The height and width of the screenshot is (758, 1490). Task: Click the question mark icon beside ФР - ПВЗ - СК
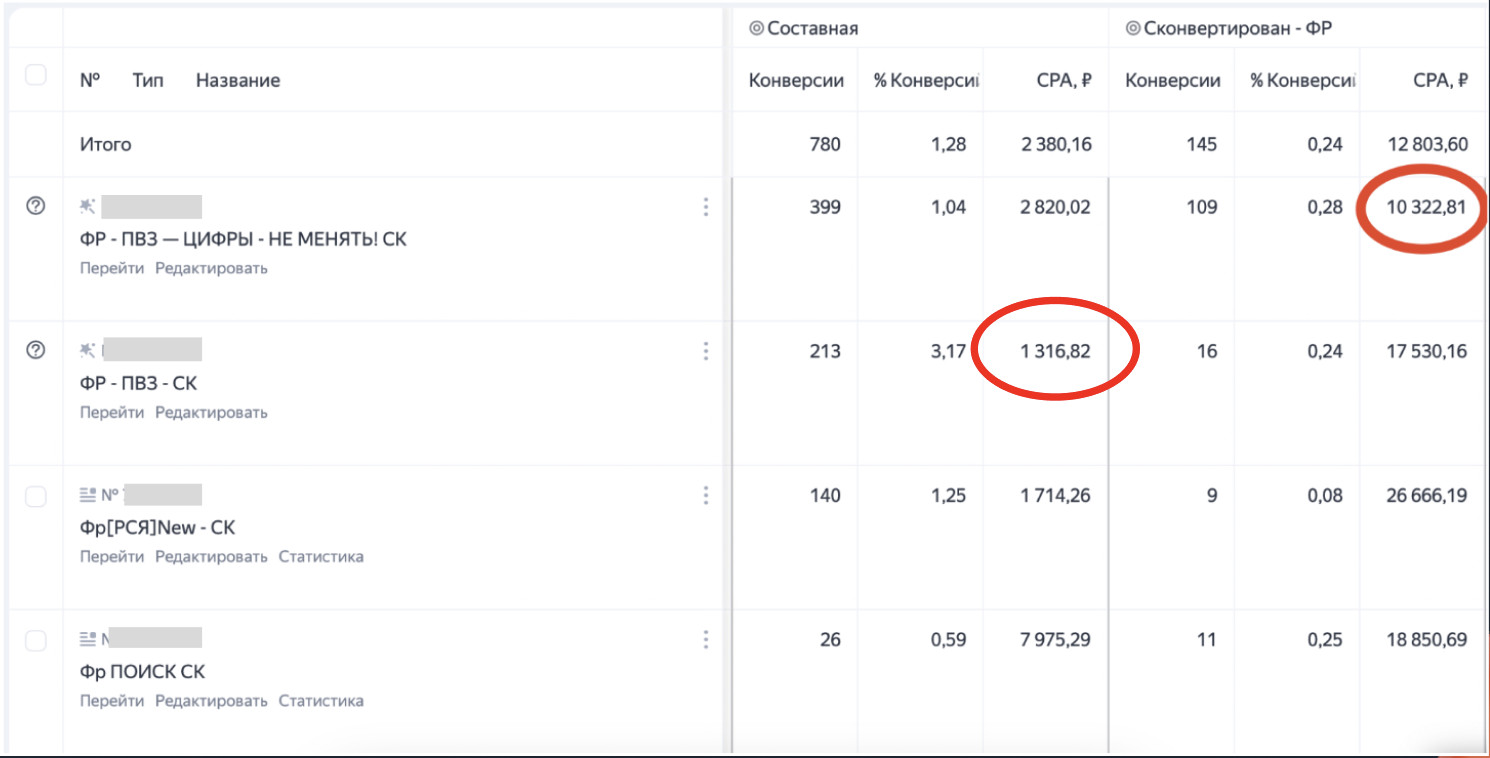pos(35,350)
